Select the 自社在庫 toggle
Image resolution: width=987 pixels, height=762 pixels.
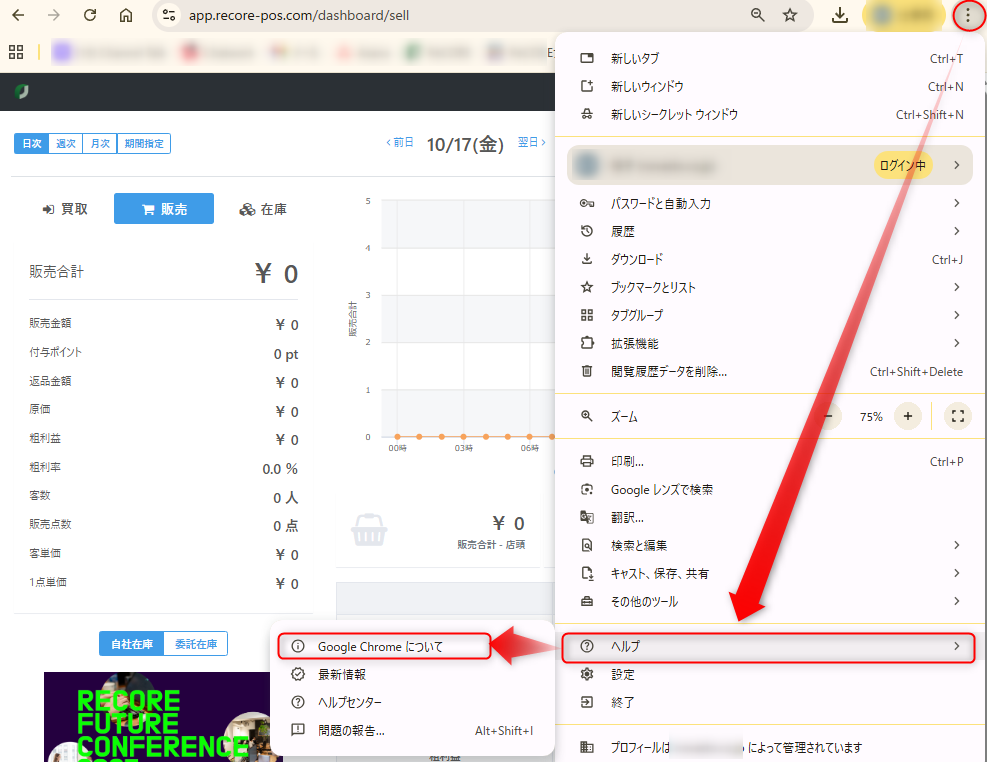click(x=132, y=644)
